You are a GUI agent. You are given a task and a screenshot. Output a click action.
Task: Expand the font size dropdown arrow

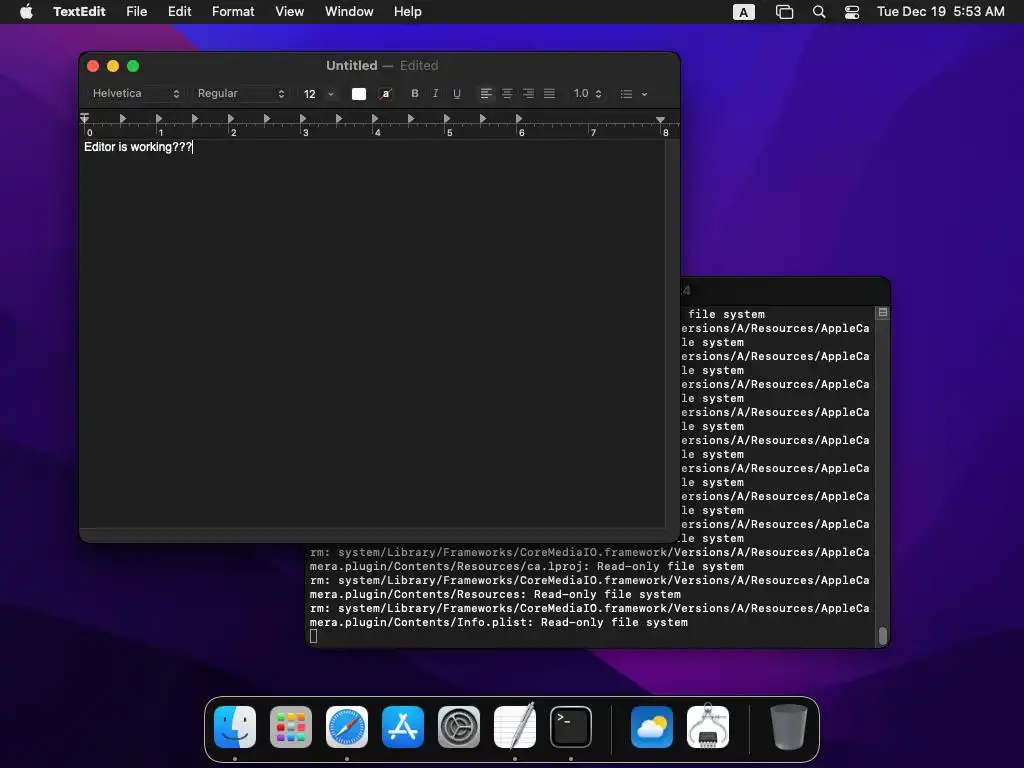click(x=331, y=94)
